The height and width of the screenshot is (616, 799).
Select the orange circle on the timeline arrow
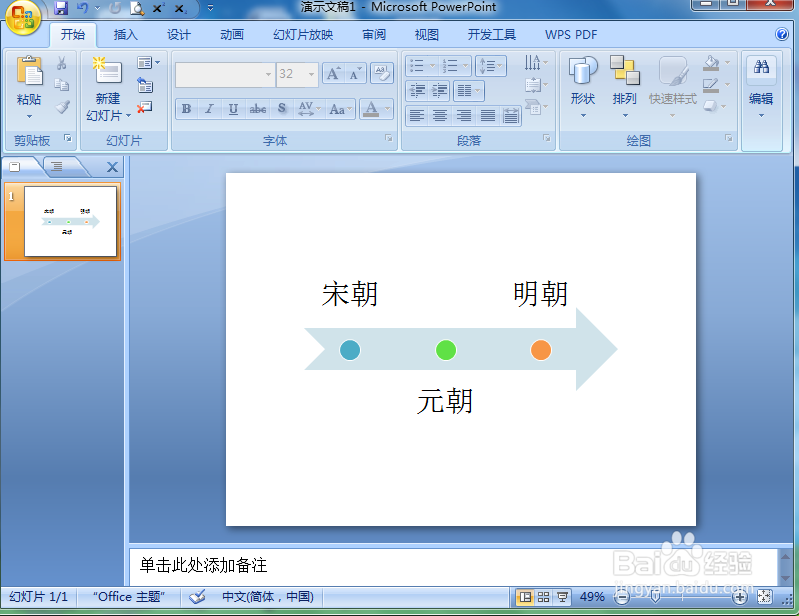click(541, 350)
